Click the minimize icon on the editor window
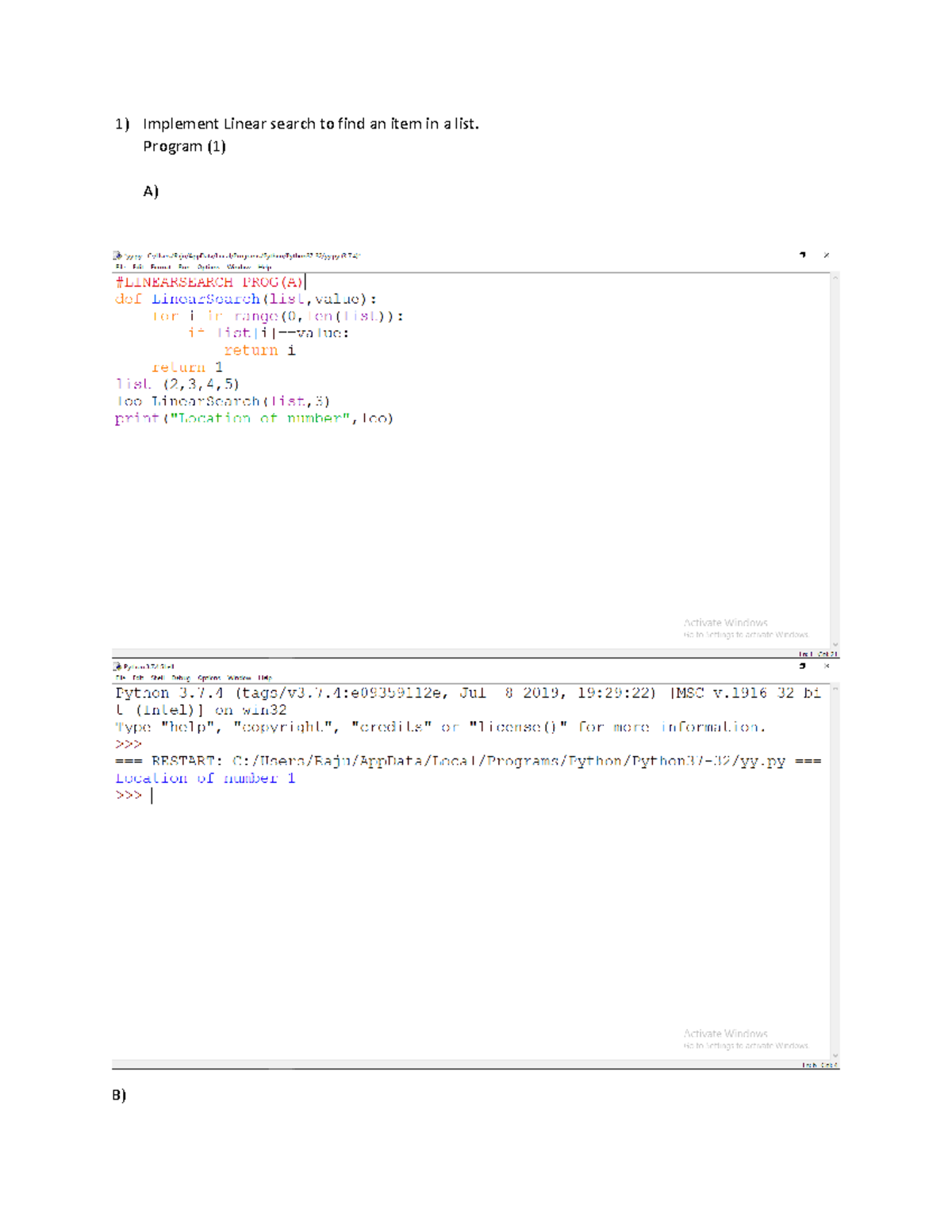The height and width of the screenshot is (1232, 952). pyautogui.click(x=801, y=255)
